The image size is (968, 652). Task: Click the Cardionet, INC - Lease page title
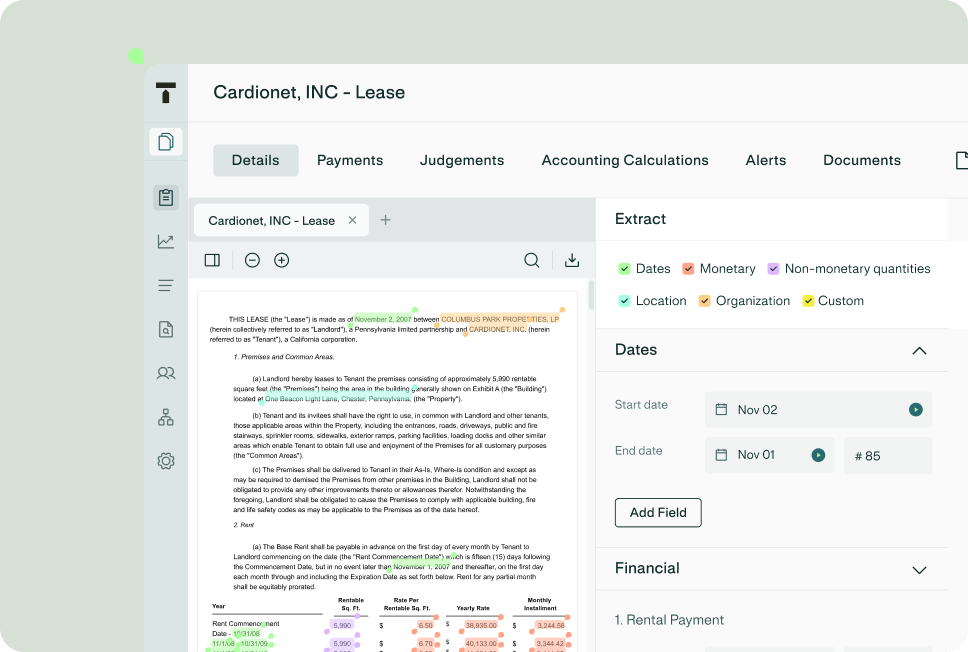pyautogui.click(x=309, y=93)
